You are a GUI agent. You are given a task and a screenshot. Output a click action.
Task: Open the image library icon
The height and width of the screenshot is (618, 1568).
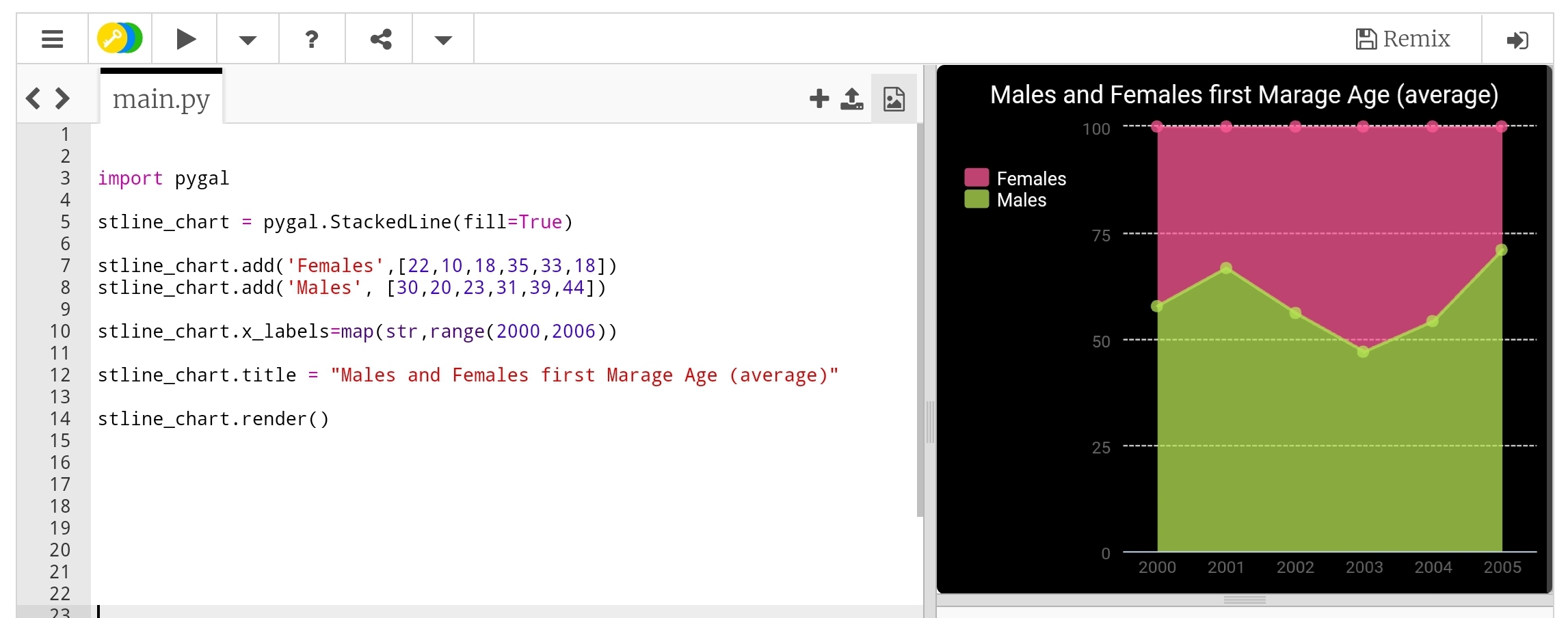[894, 99]
